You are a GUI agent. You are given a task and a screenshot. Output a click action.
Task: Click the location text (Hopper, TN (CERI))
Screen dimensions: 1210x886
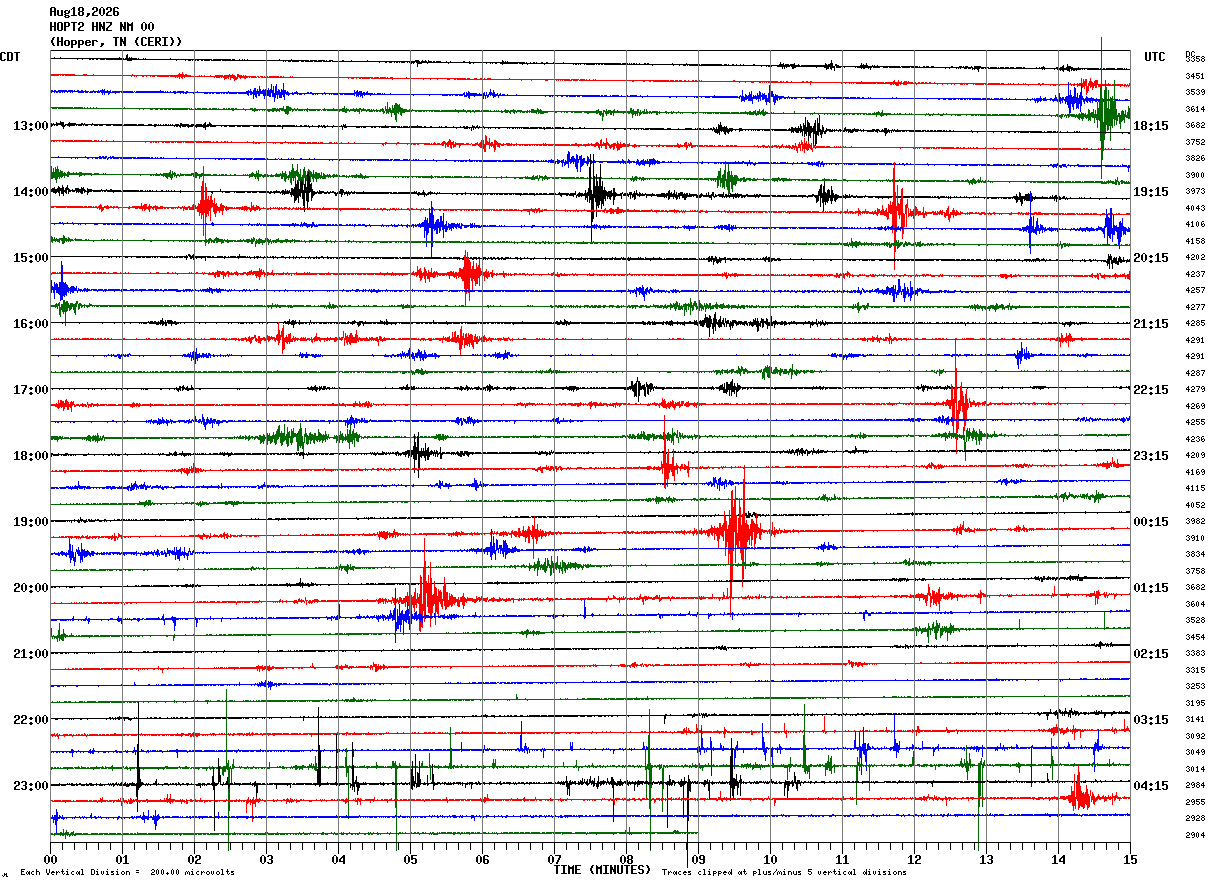point(116,42)
